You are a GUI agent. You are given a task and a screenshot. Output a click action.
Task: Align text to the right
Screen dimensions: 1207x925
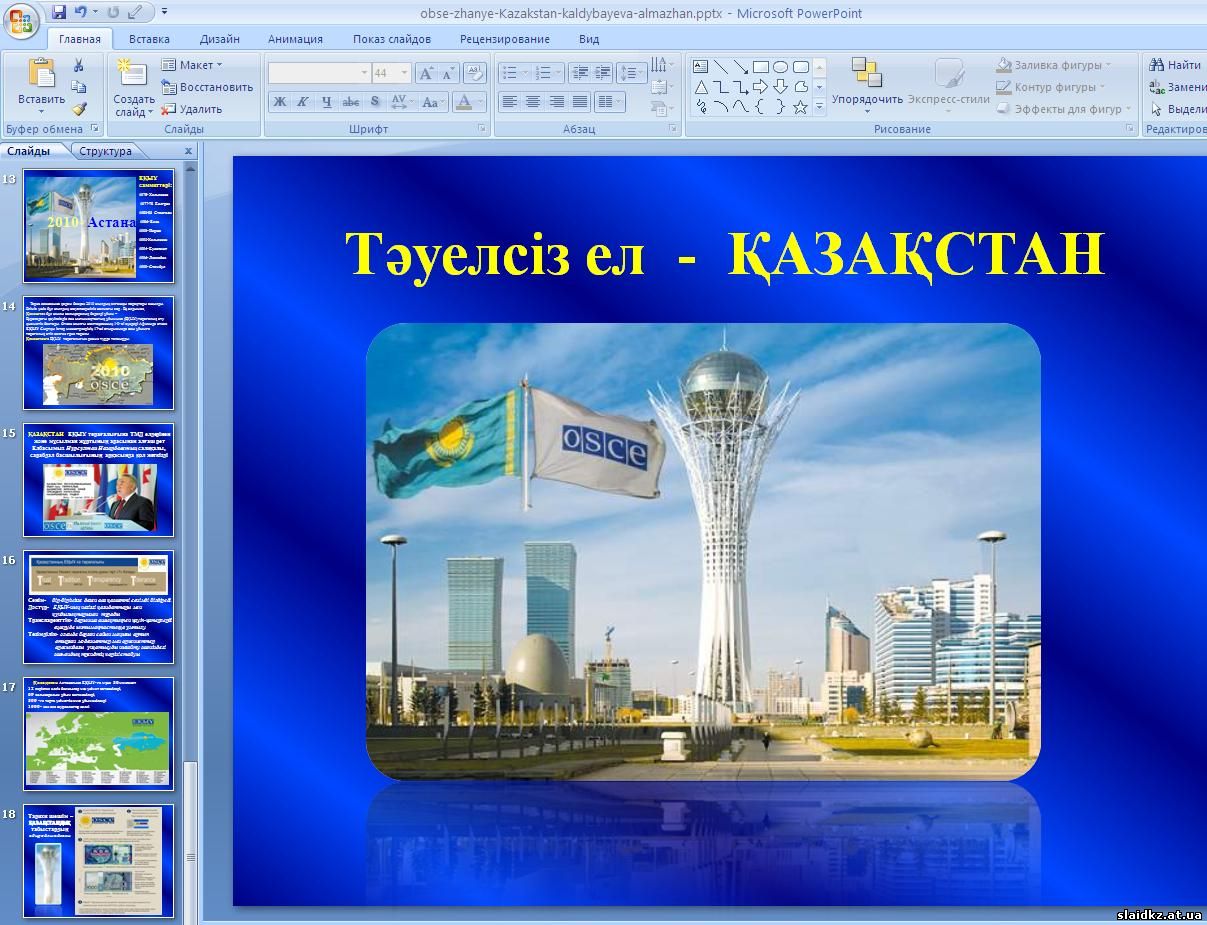[557, 102]
